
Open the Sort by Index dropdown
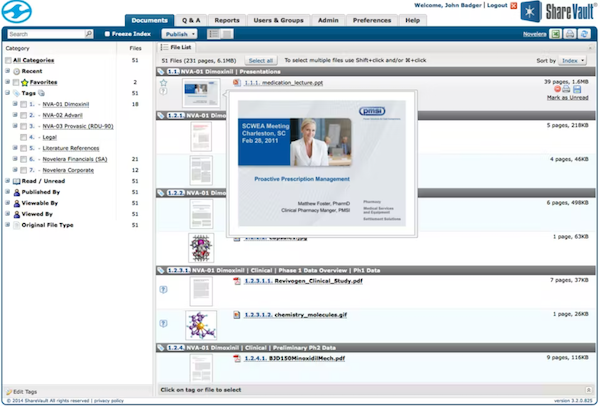pyautogui.click(x=572, y=60)
